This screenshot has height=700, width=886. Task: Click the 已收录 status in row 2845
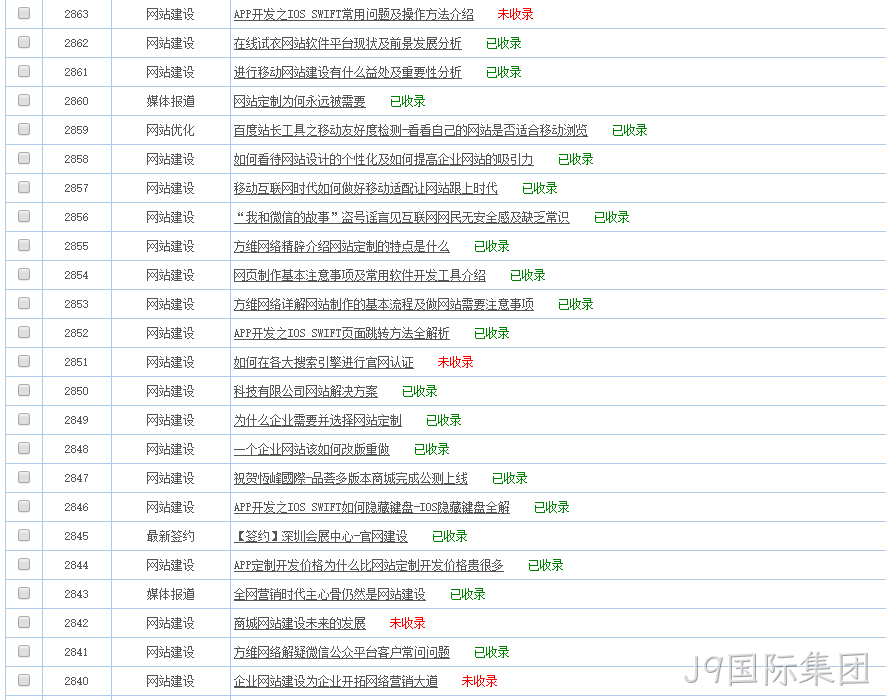tap(449, 537)
